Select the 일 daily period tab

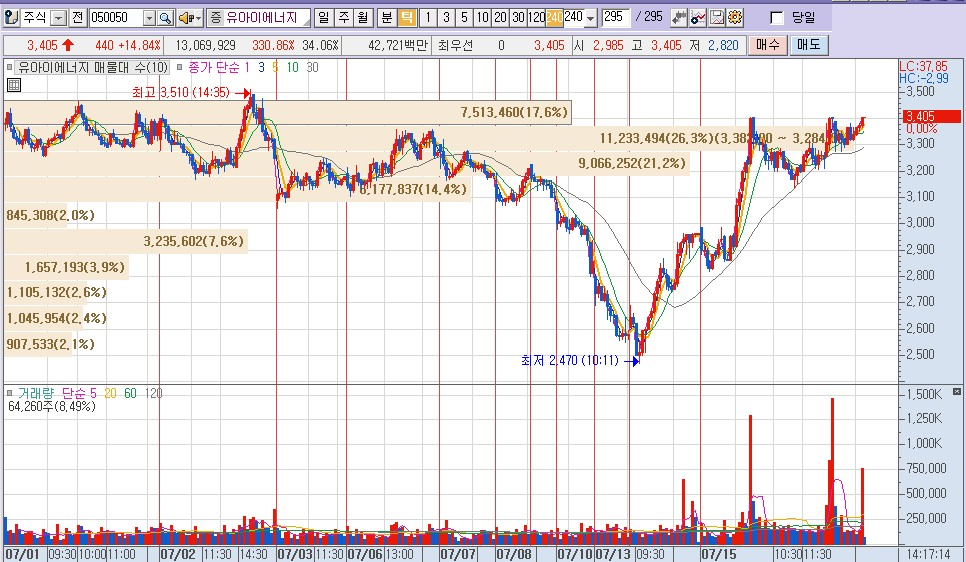(324, 18)
